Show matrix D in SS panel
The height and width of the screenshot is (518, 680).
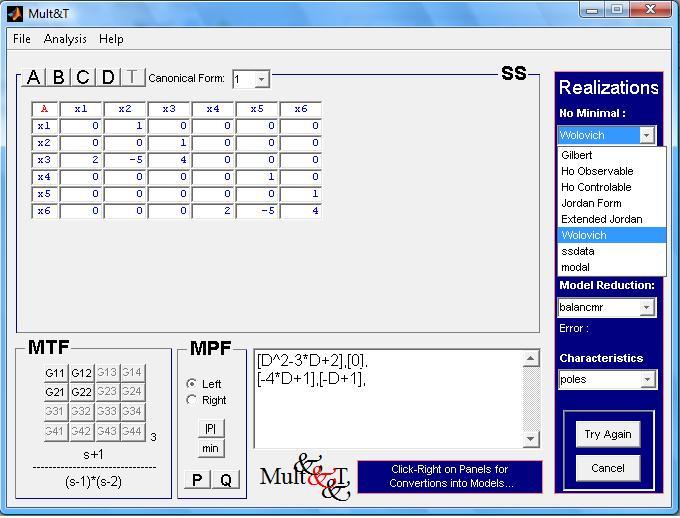click(108, 78)
